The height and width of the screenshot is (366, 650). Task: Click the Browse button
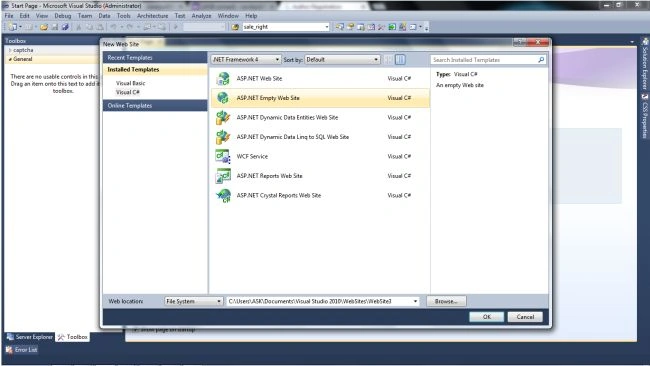[446, 301]
